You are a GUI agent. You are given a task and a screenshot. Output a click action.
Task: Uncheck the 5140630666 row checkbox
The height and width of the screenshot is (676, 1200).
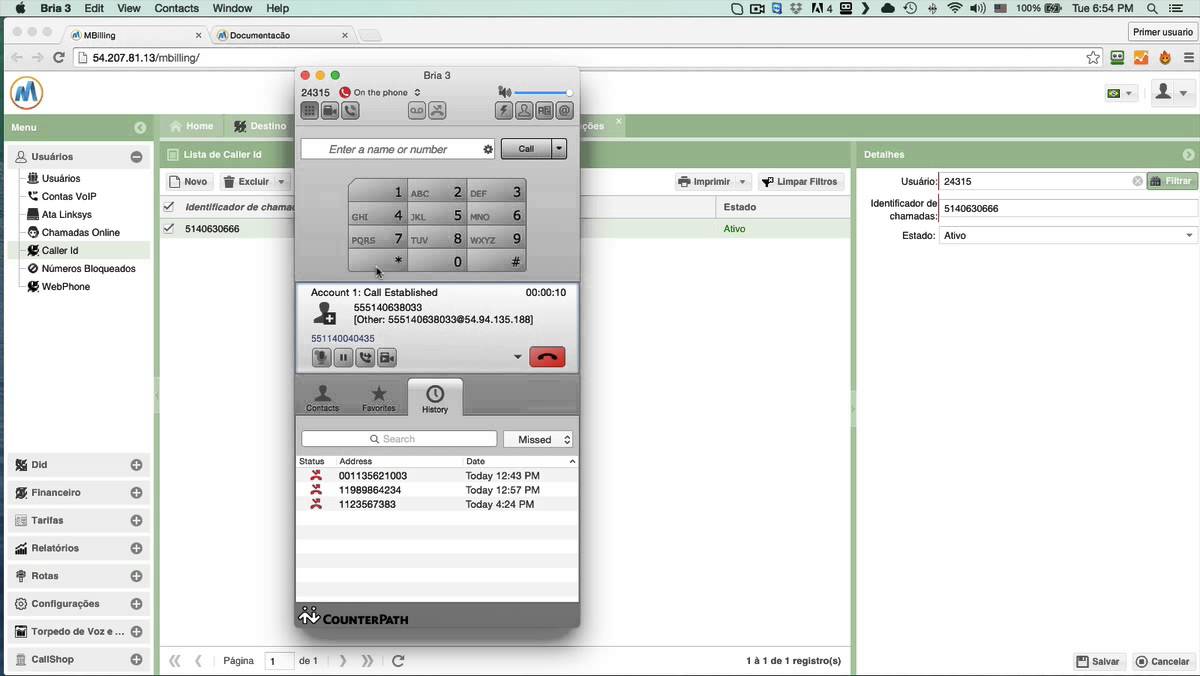pos(168,229)
